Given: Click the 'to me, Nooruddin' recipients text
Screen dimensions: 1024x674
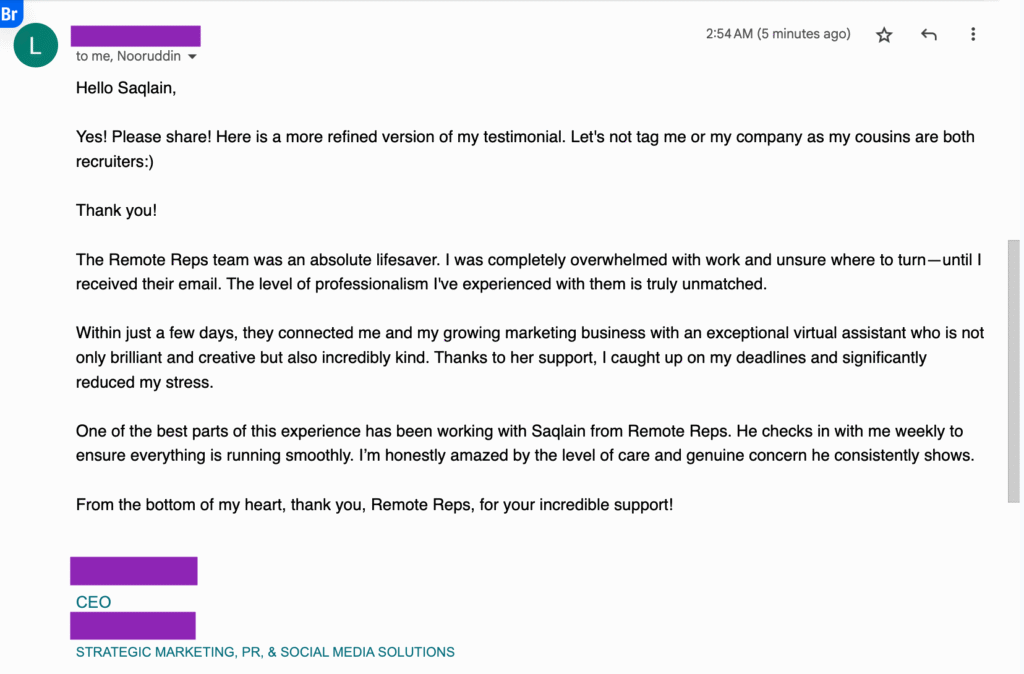Looking at the screenshot, I should 128,56.
